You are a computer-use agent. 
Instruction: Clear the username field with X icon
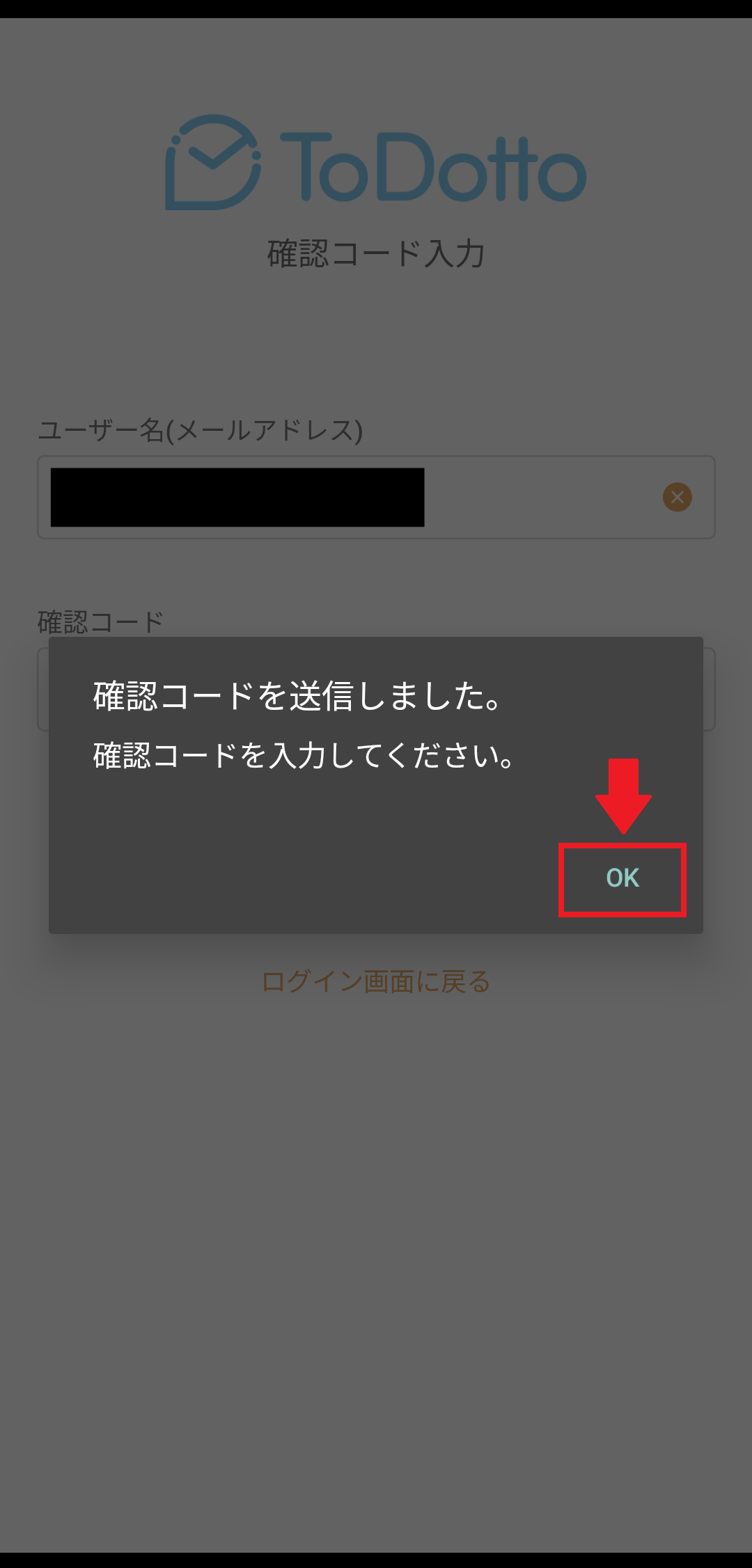[x=677, y=497]
